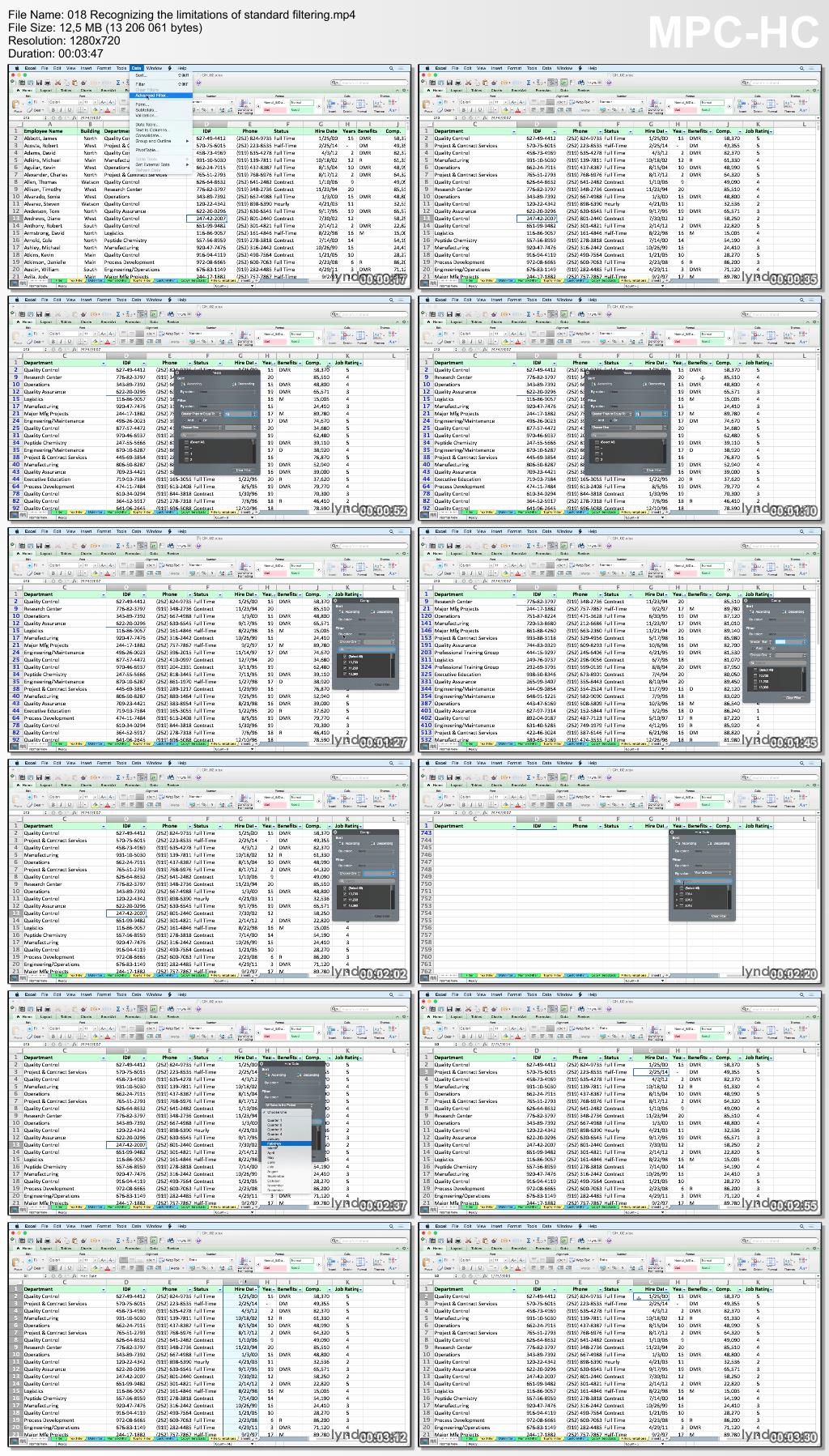The width and height of the screenshot is (829, 1456).
Task: Click Conditional Formatting icon in the 00:02:37 frame
Action: tap(246, 1032)
